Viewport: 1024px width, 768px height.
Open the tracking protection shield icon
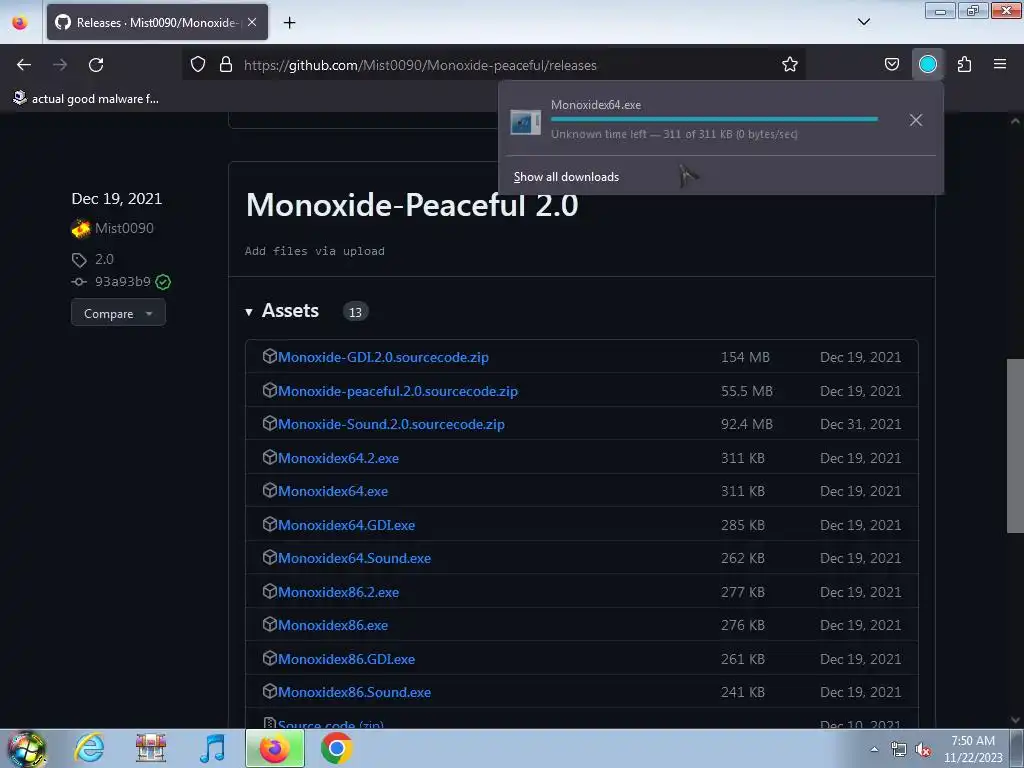click(x=198, y=64)
